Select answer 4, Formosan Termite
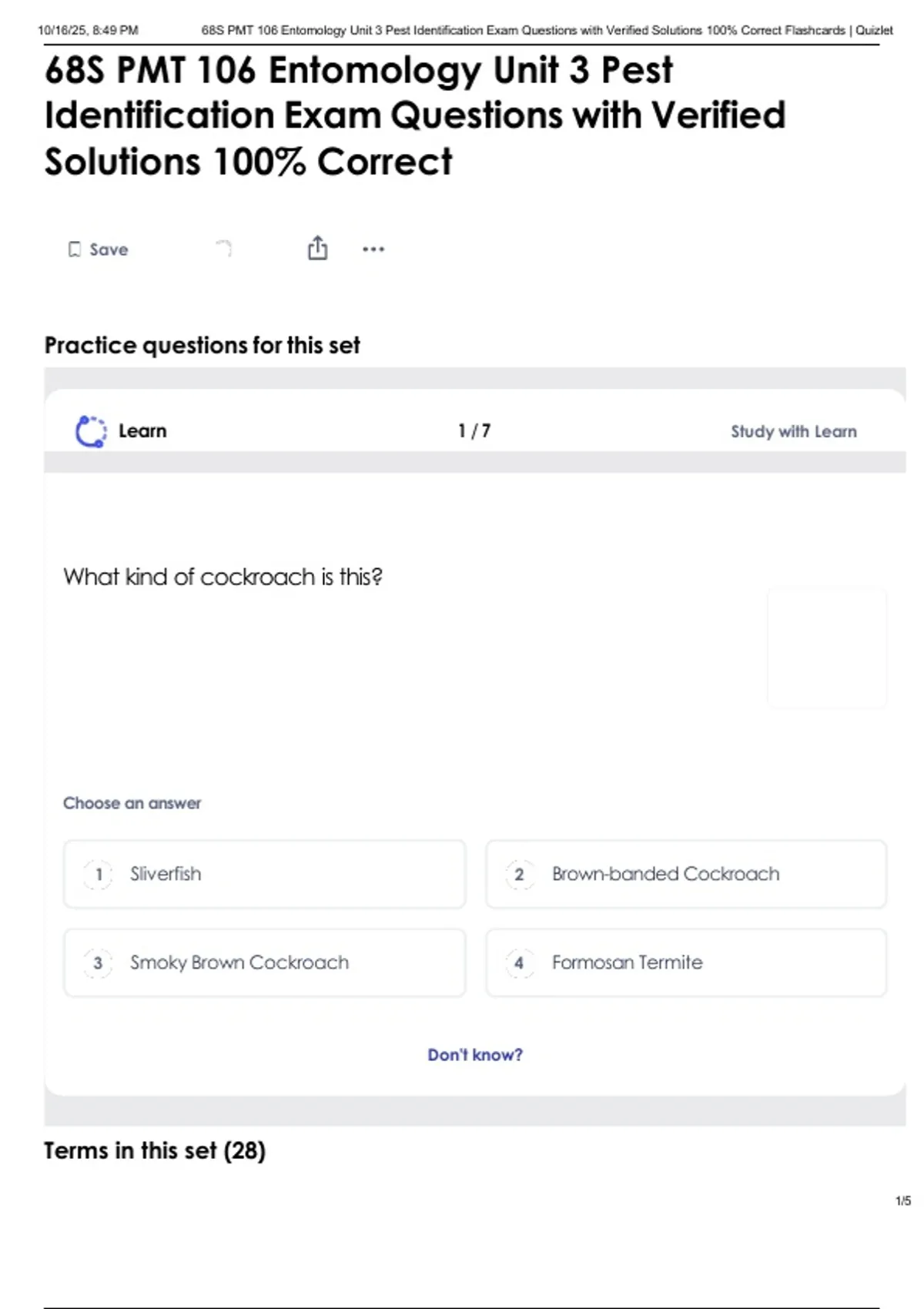The height and width of the screenshot is (1309, 924). pos(685,962)
